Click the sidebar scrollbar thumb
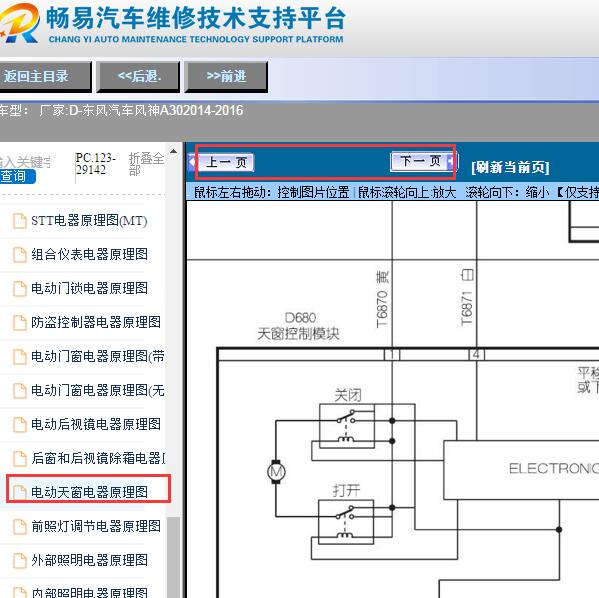The height and width of the screenshot is (598, 599). [x=174, y=557]
